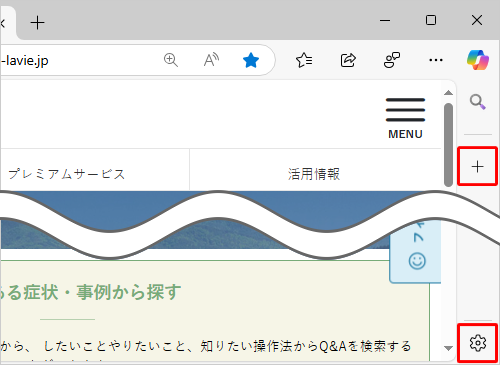Click the vertical scrollbar thumb
The image size is (500, 365).
tap(448, 145)
